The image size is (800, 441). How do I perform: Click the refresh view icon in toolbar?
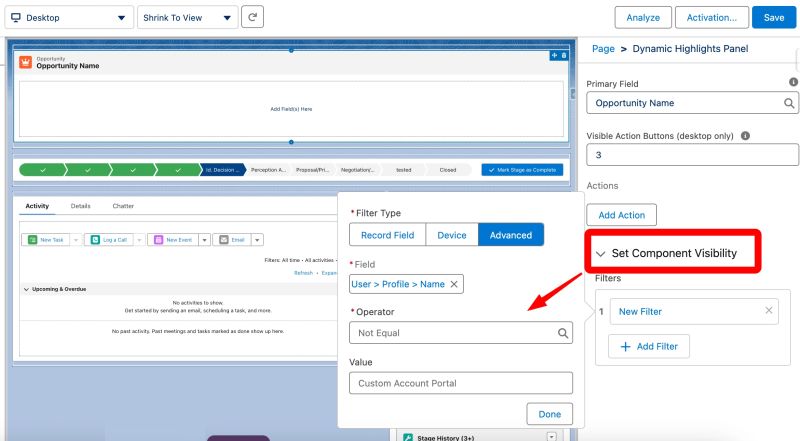(252, 17)
